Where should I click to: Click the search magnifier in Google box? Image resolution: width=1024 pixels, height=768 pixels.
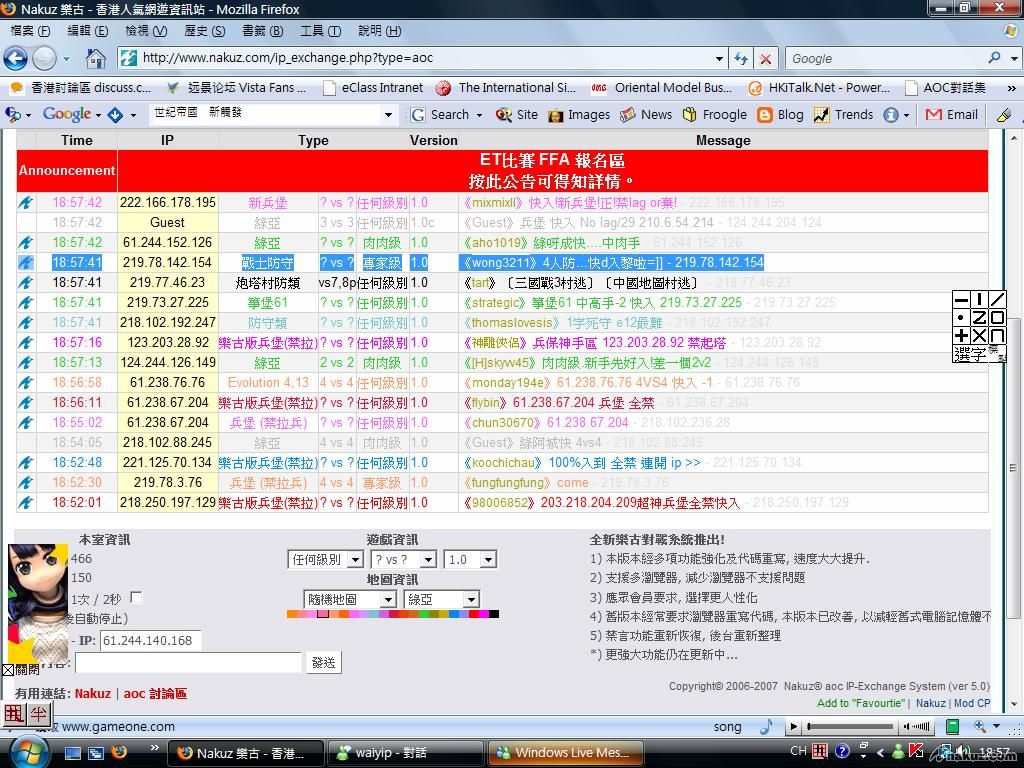(x=994, y=57)
